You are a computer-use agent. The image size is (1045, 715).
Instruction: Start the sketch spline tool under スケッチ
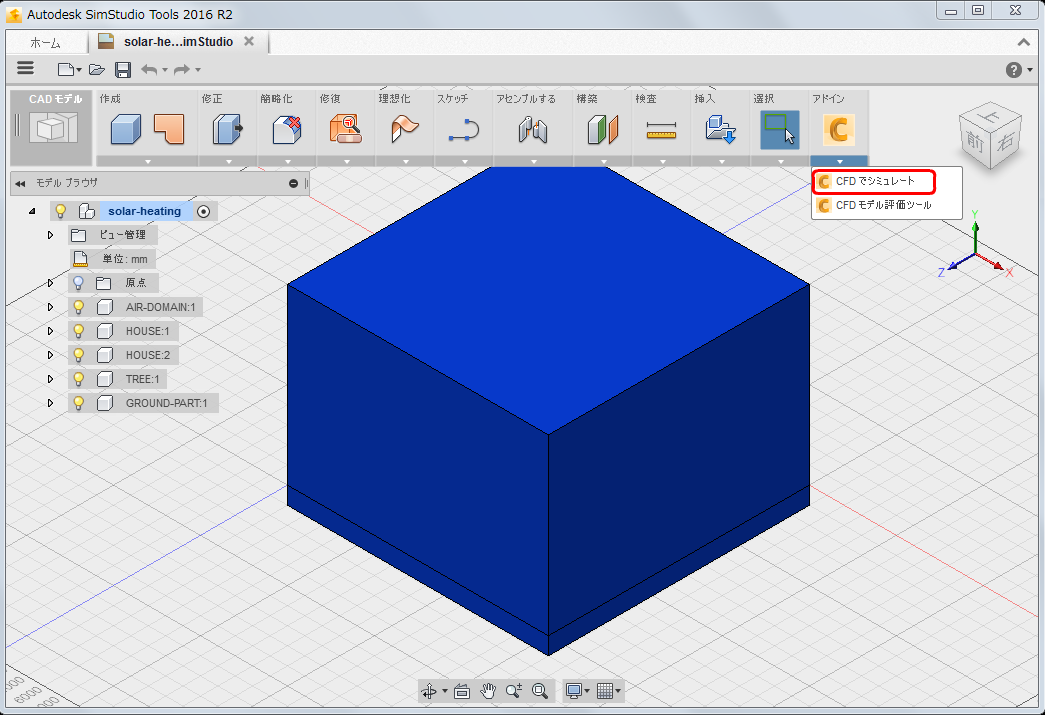click(464, 129)
